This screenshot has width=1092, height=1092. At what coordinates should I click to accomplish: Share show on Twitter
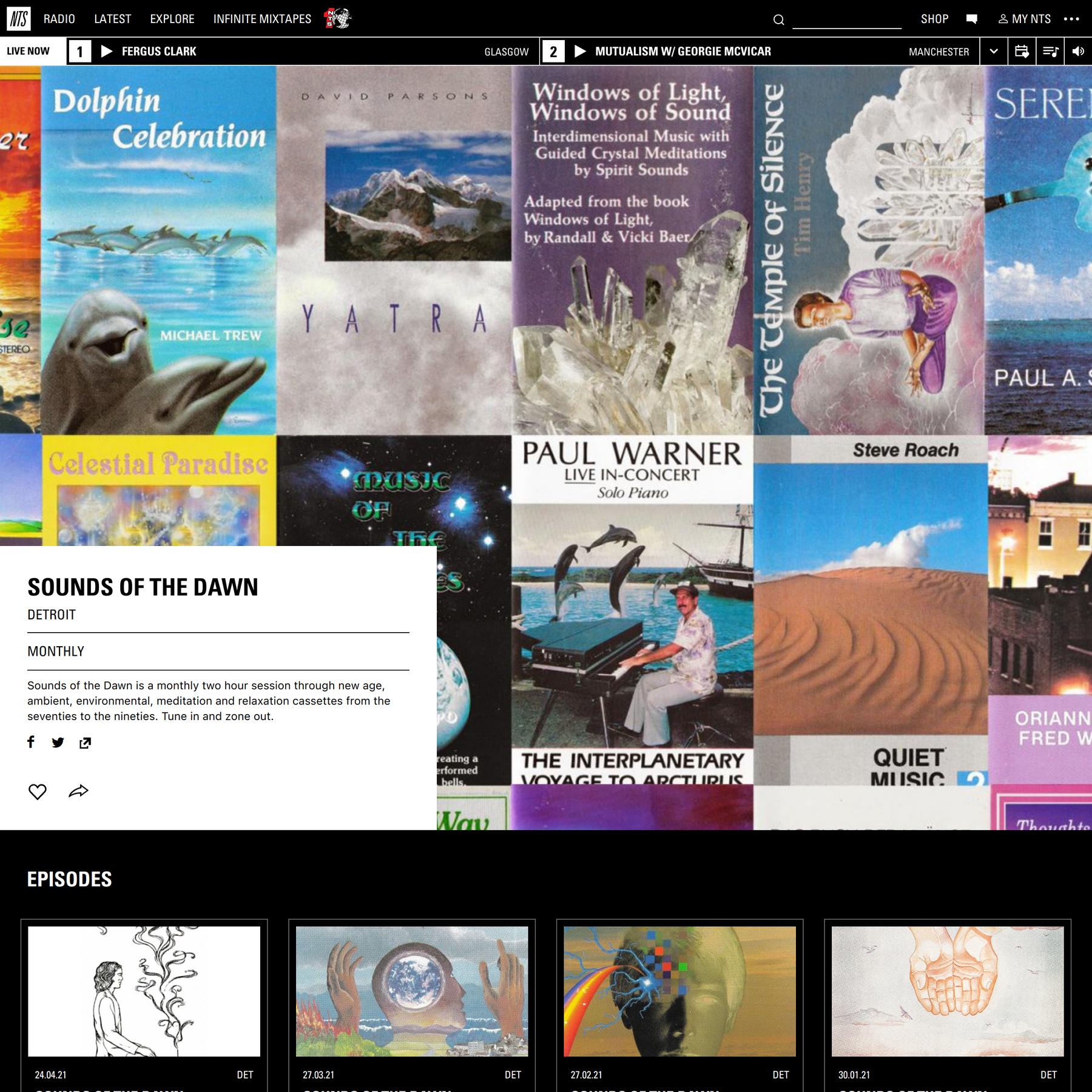pos(58,743)
